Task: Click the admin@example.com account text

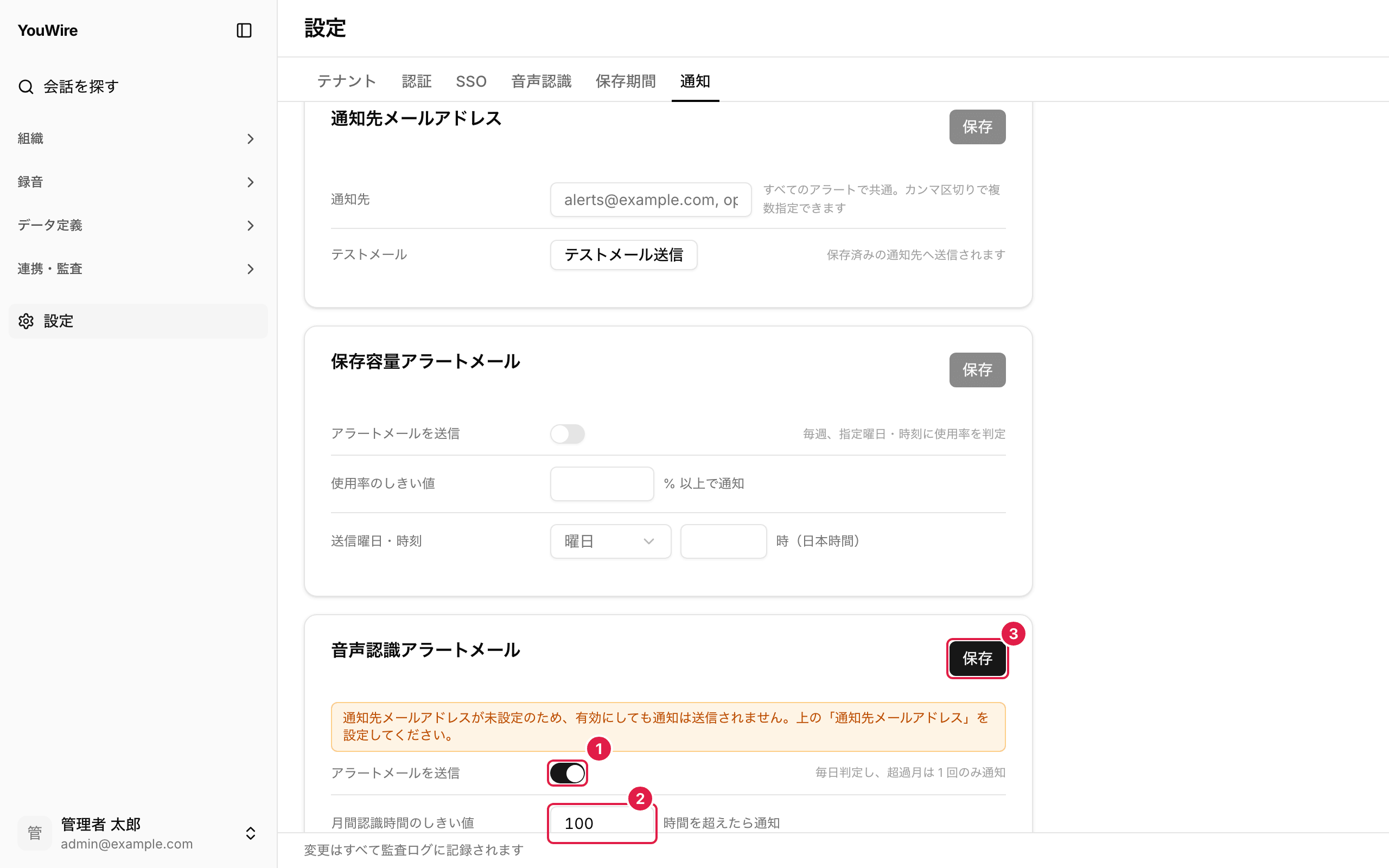Action: point(127,844)
